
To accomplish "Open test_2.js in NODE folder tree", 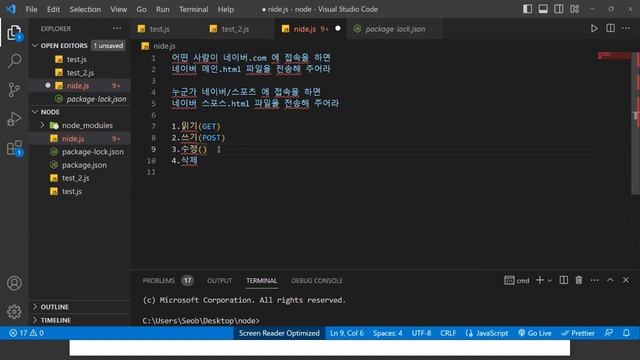I will [x=80, y=178].
